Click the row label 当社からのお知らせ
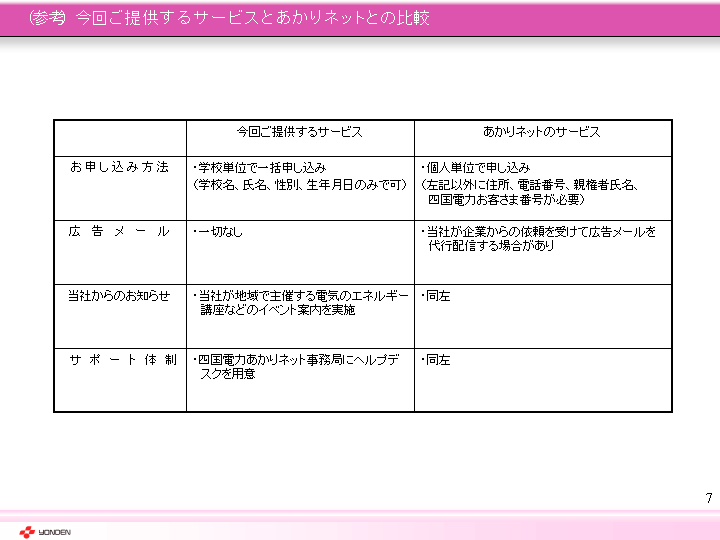The image size is (720, 540). (x=119, y=296)
